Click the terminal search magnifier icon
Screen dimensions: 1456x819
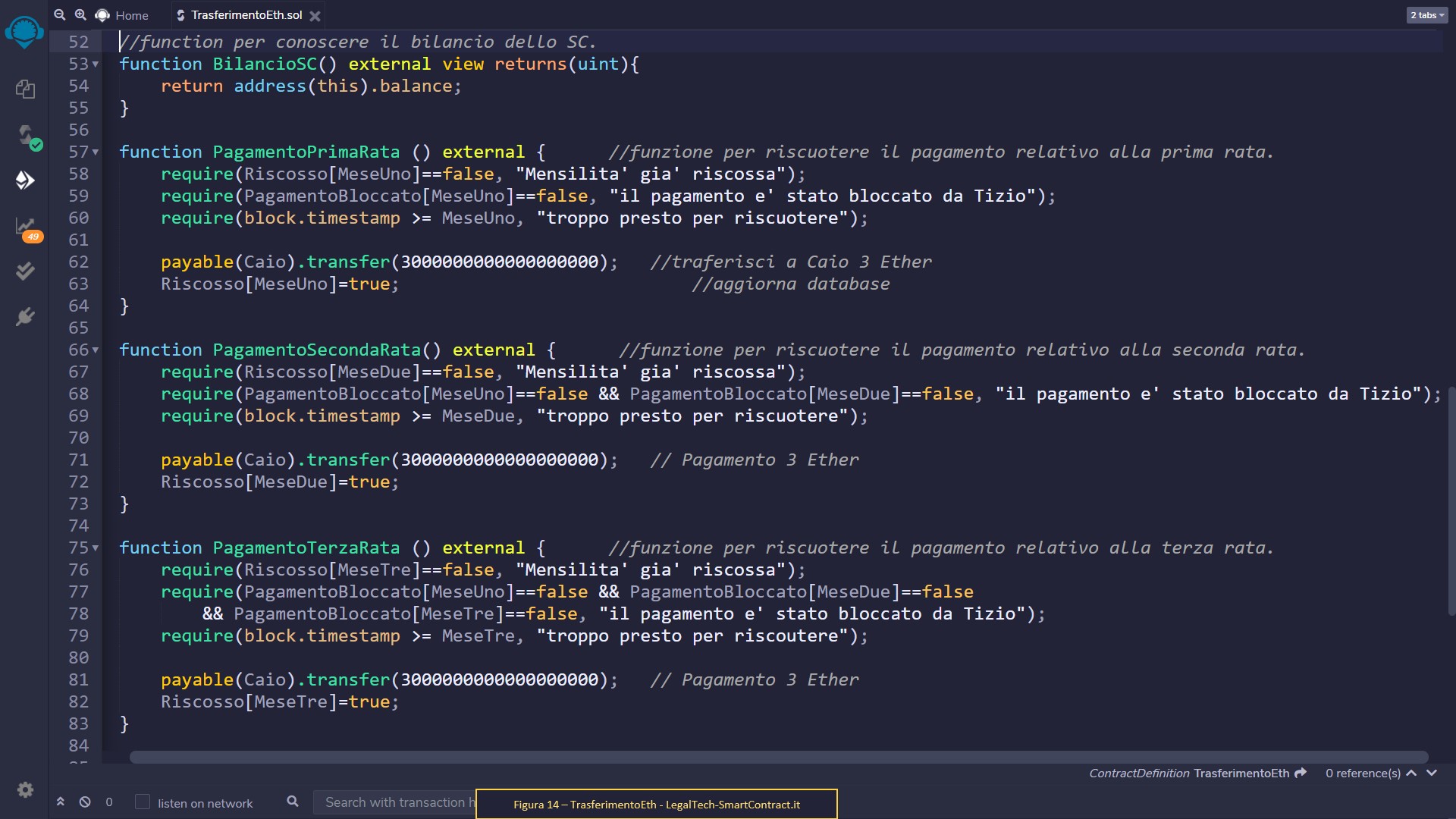click(293, 801)
